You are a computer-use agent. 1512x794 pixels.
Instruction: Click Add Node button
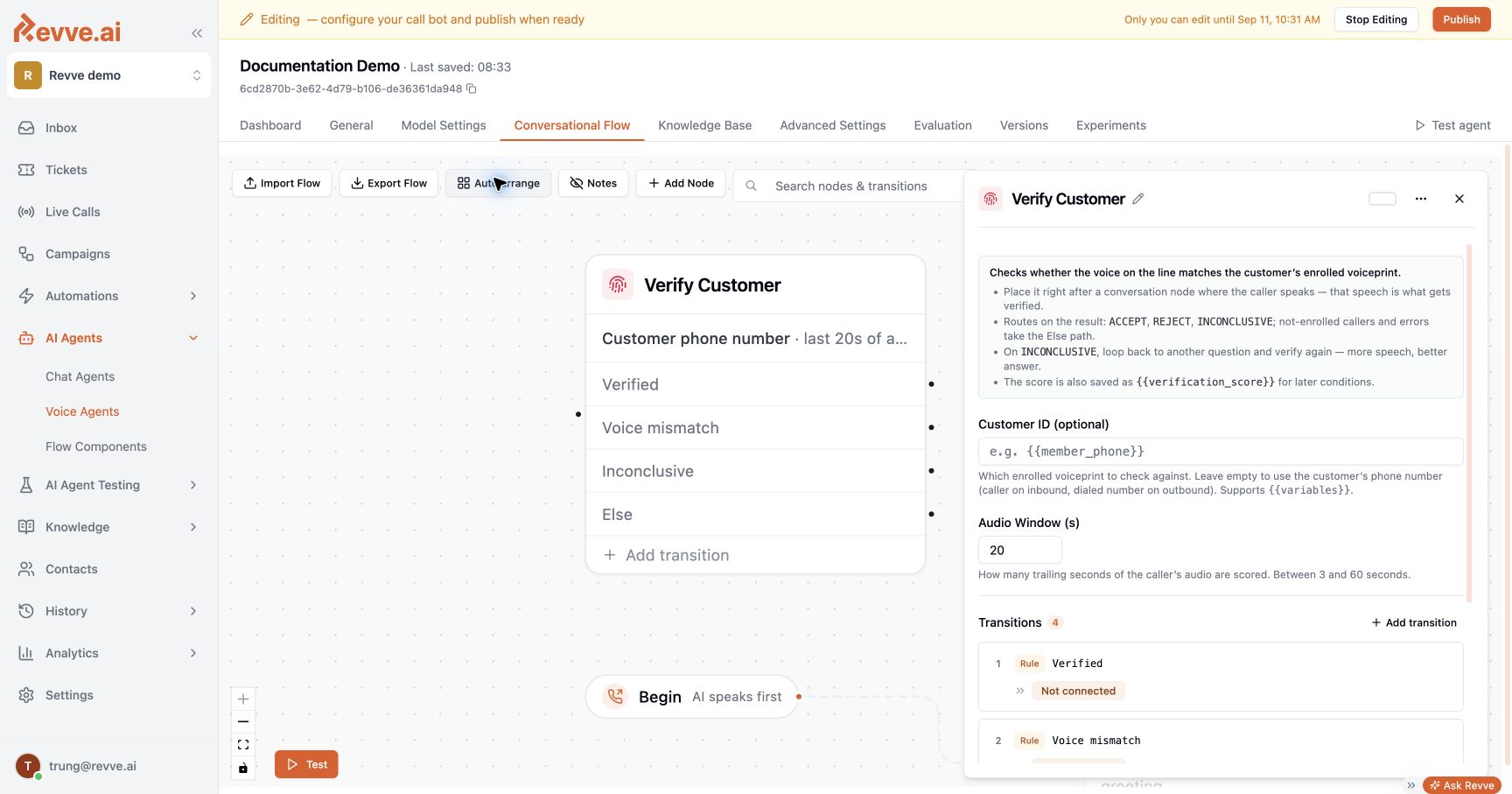[x=681, y=183]
